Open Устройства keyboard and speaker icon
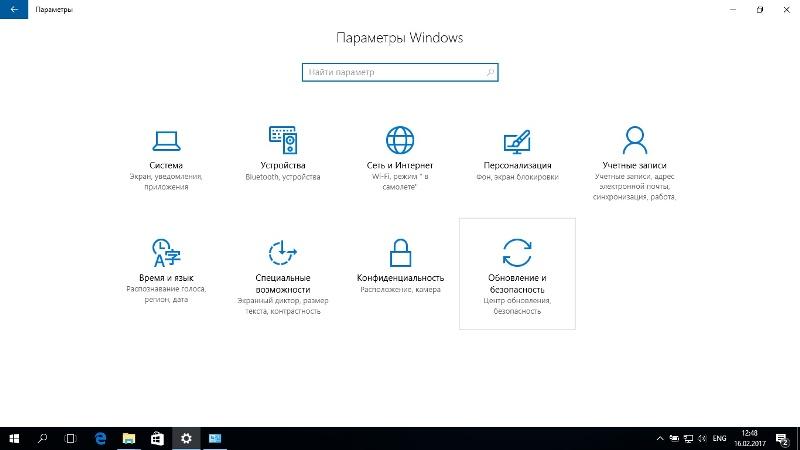The height and width of the screenshot is (450, 800). 283,140
